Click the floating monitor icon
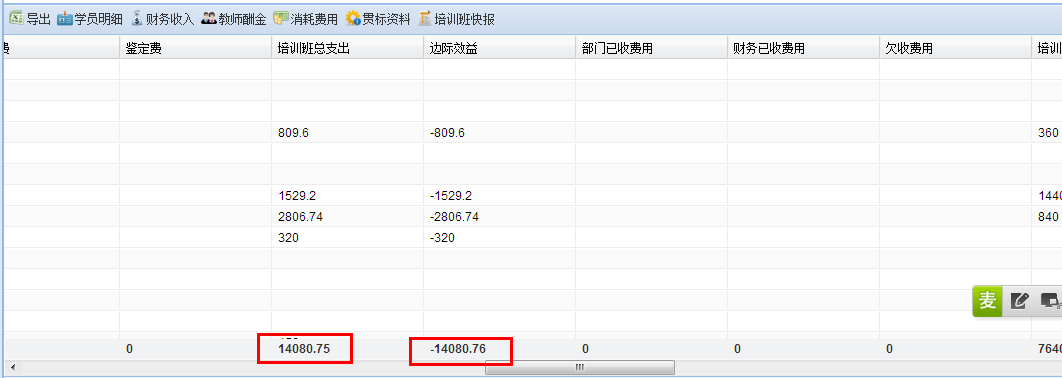The image size is (1062, 378). pos(1049,301)
